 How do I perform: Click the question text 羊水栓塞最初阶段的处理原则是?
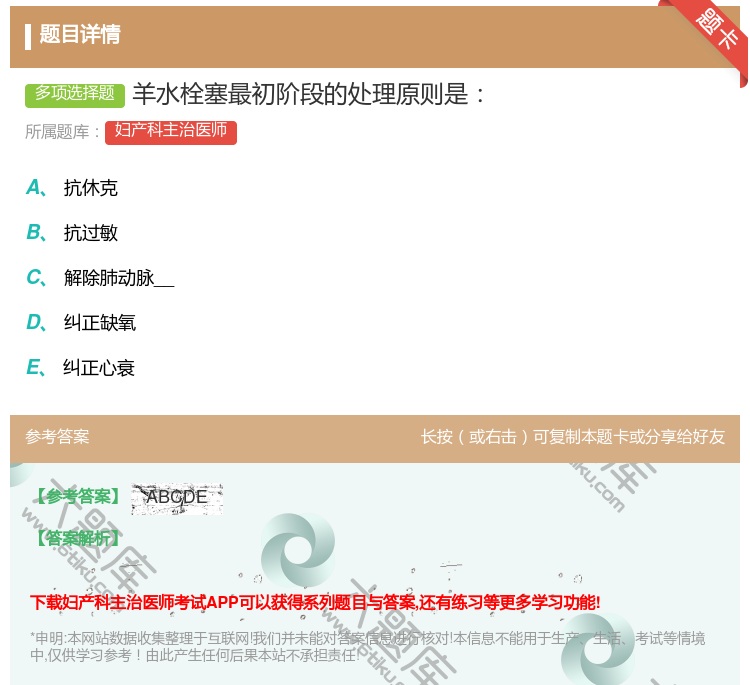pos(309,94)
